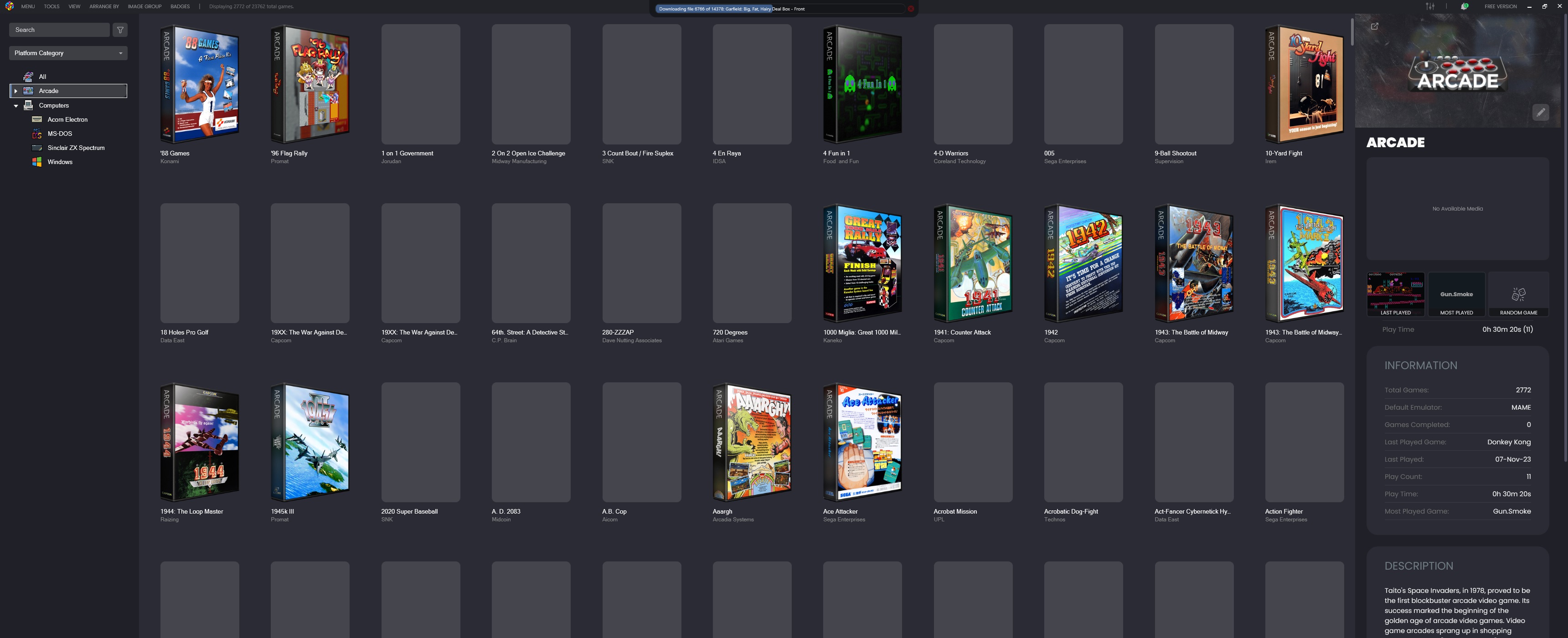The height and width of the screenshot is (638, 1568).
Task: Cancel the download with the red button
Action: pyautogui.click(x=911, y=9)
